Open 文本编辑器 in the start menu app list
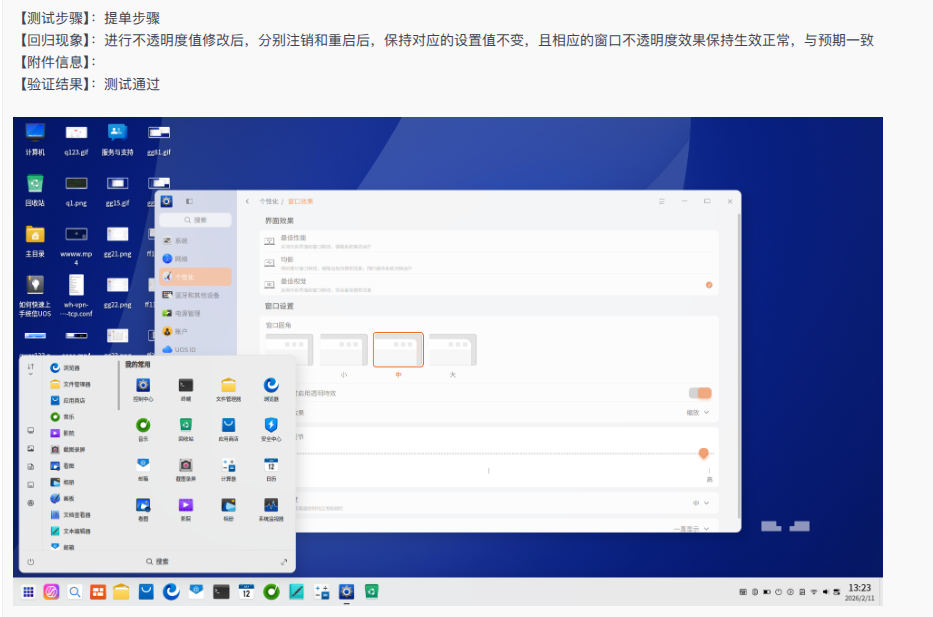This screenshot has width=933, height=617. click(x=70, y=531)
